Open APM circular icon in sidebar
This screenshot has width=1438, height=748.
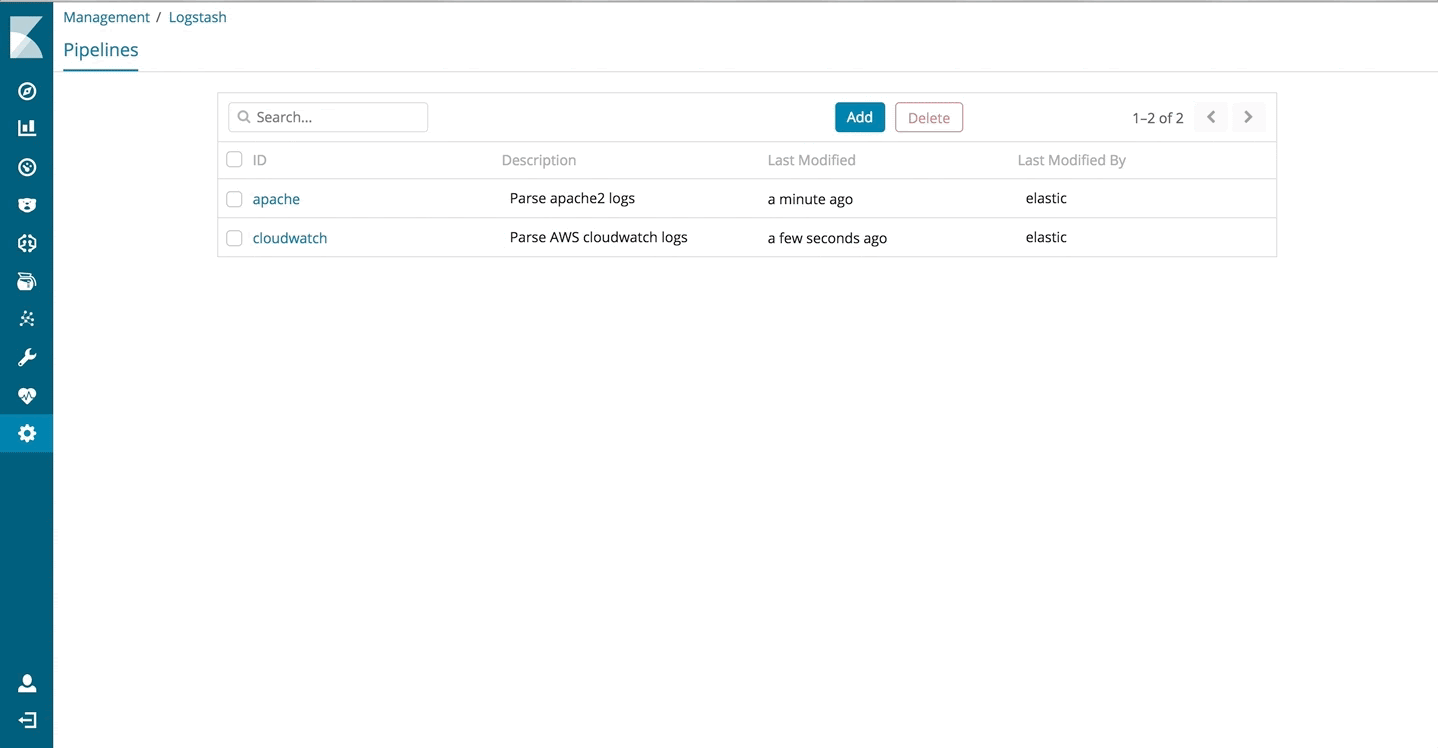point(27,243)
